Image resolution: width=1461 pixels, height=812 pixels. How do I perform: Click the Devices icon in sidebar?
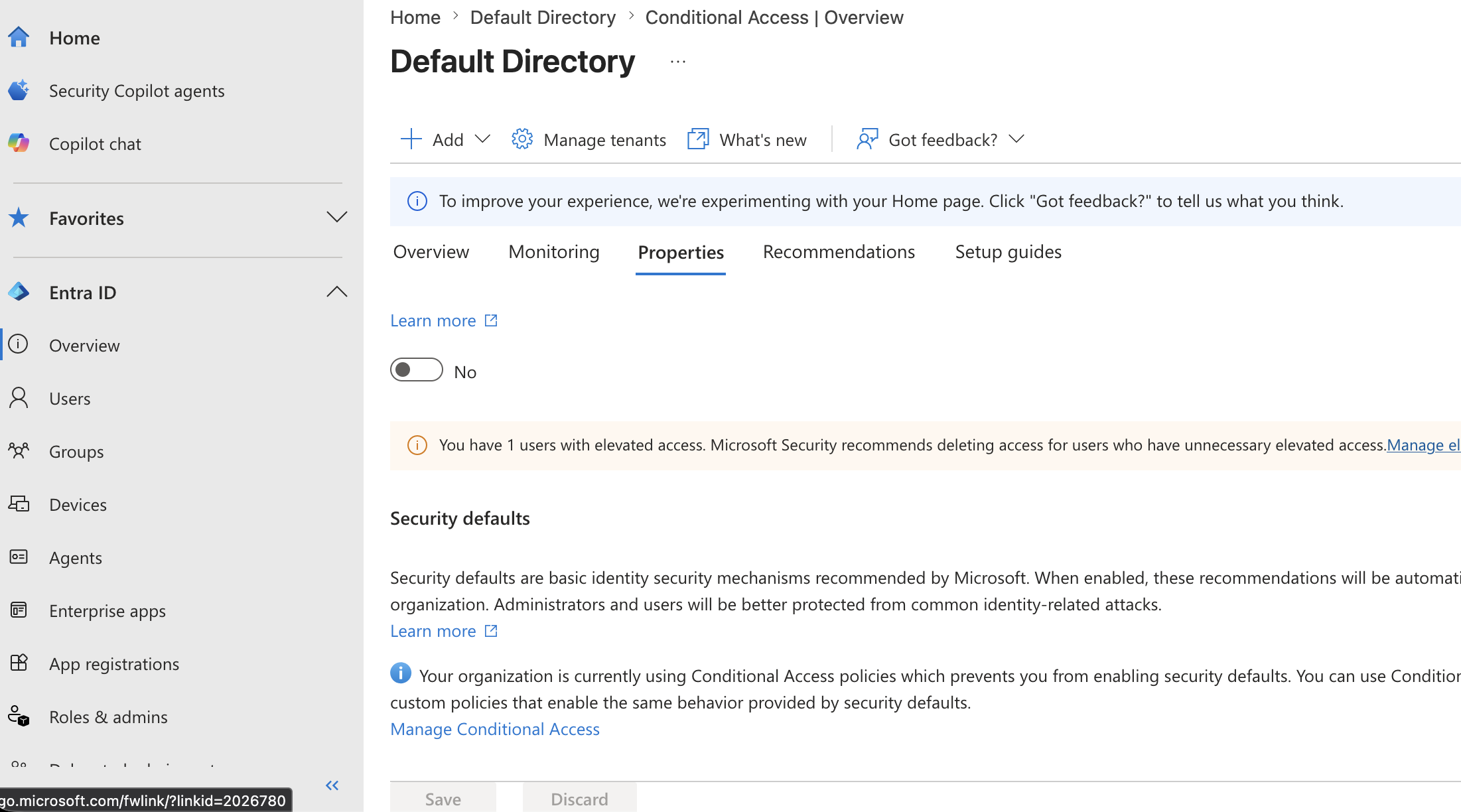coord(19,504)
